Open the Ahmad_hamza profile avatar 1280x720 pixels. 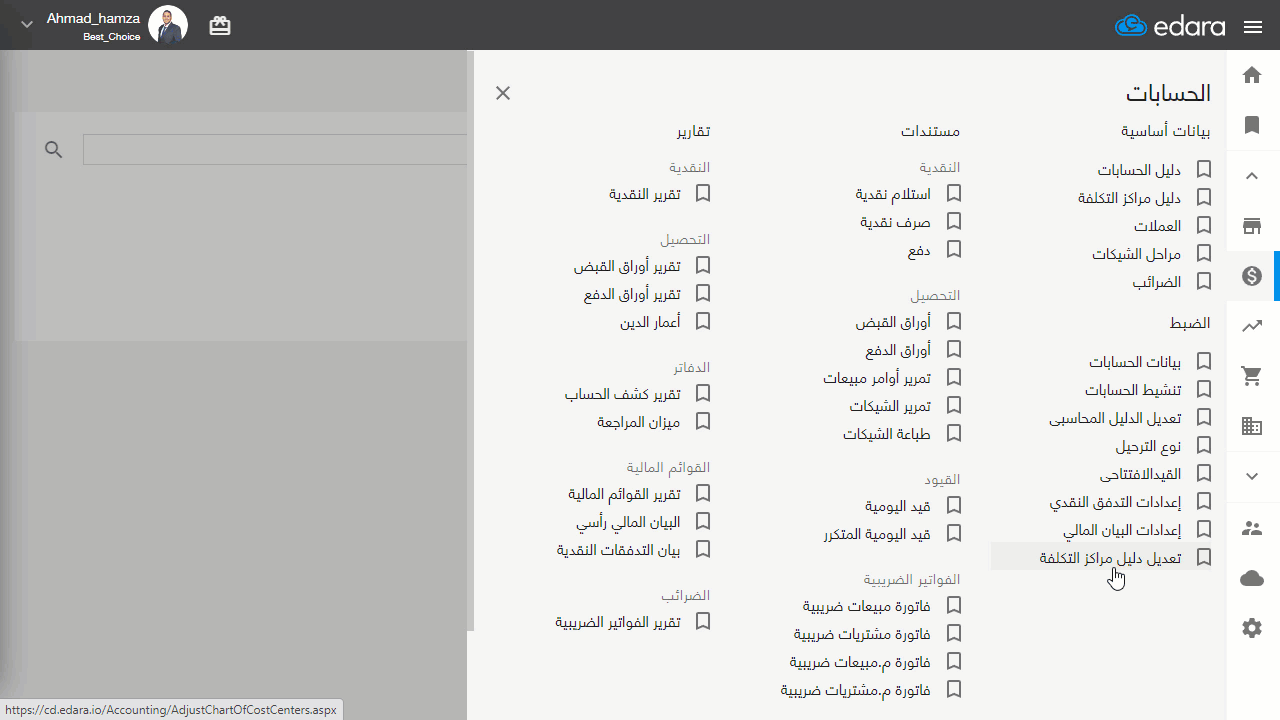pos(168,25)
